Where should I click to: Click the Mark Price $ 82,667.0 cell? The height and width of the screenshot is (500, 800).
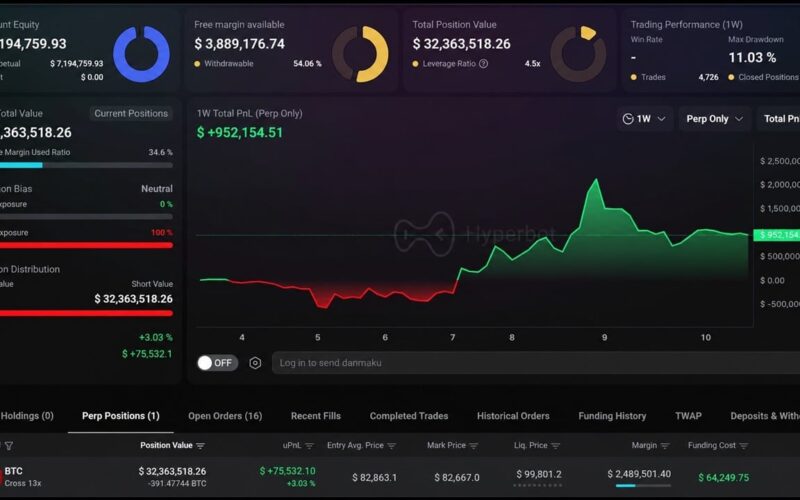[457, 478]
